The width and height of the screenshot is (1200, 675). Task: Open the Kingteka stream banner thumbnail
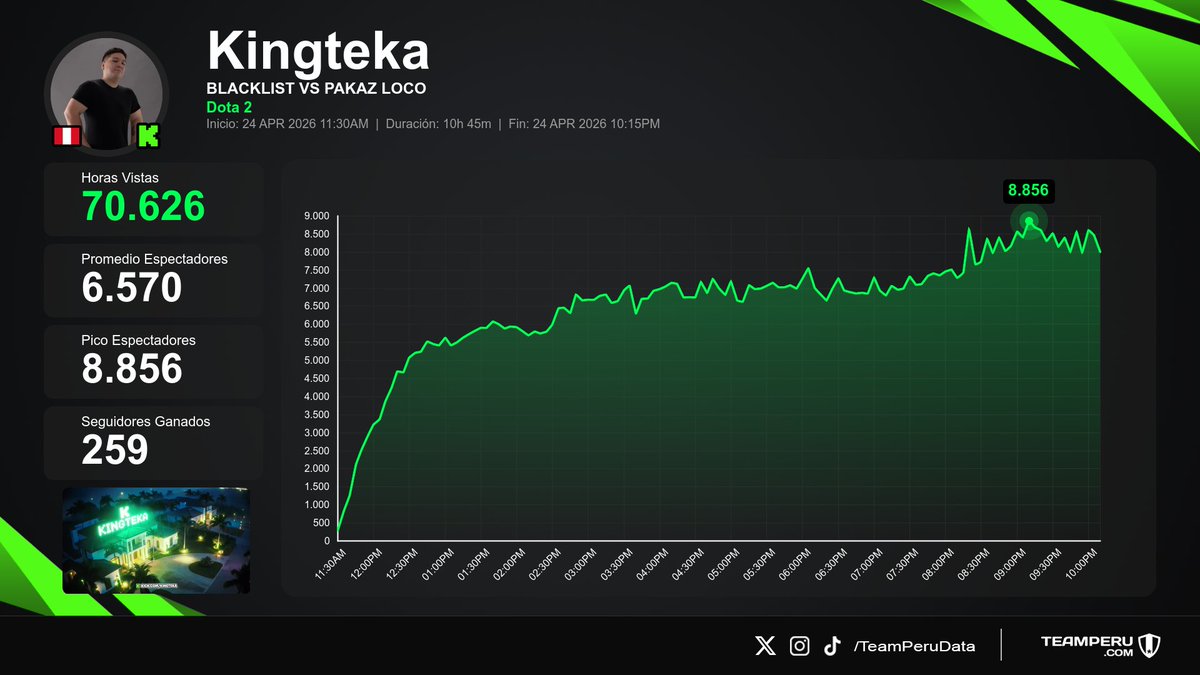point(156,540)
